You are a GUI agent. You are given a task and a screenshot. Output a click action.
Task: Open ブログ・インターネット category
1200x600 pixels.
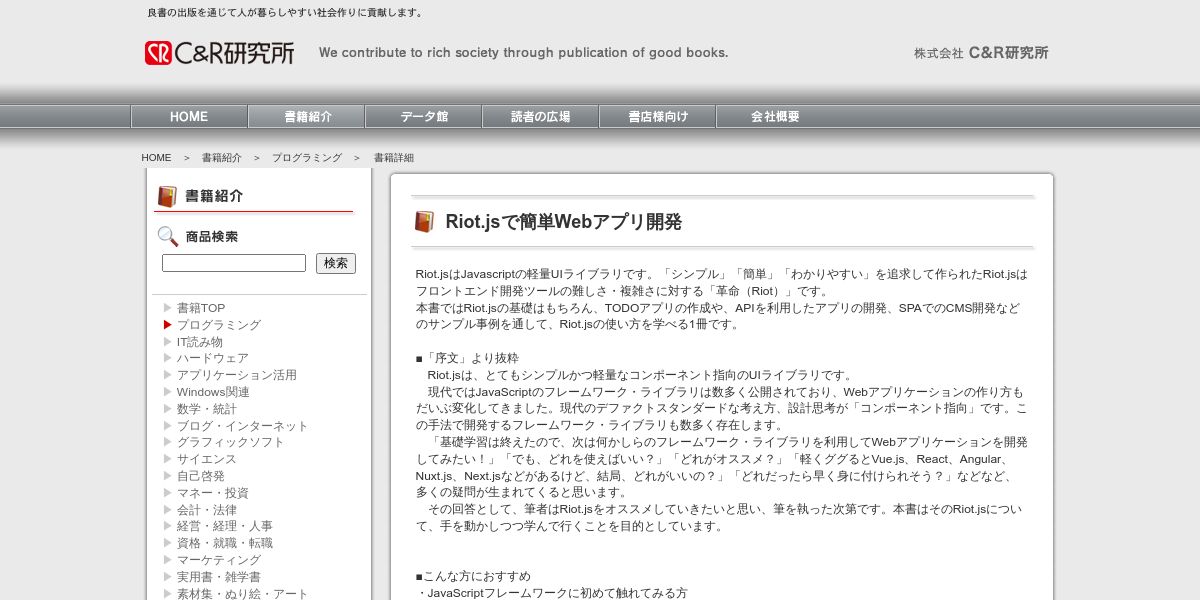coord(243,426)
